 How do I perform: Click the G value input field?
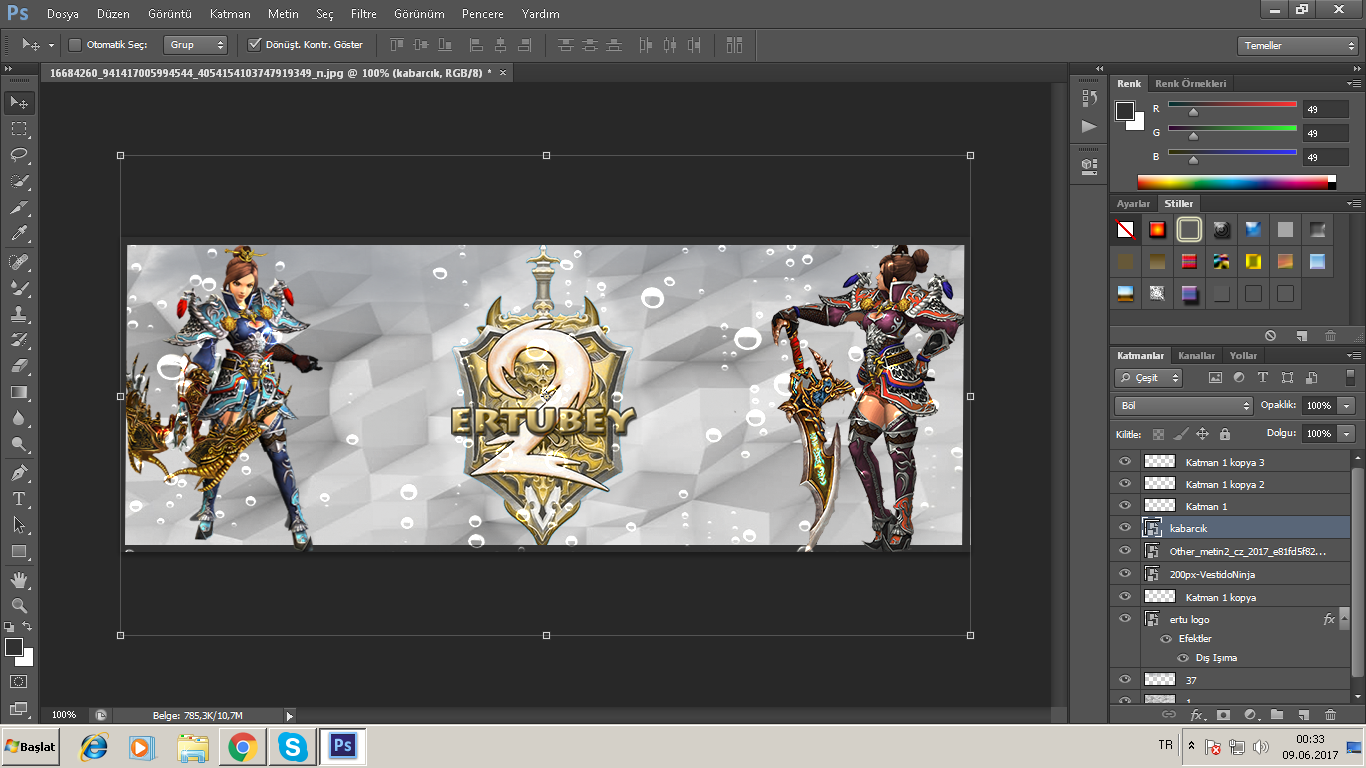(1326, 133)
